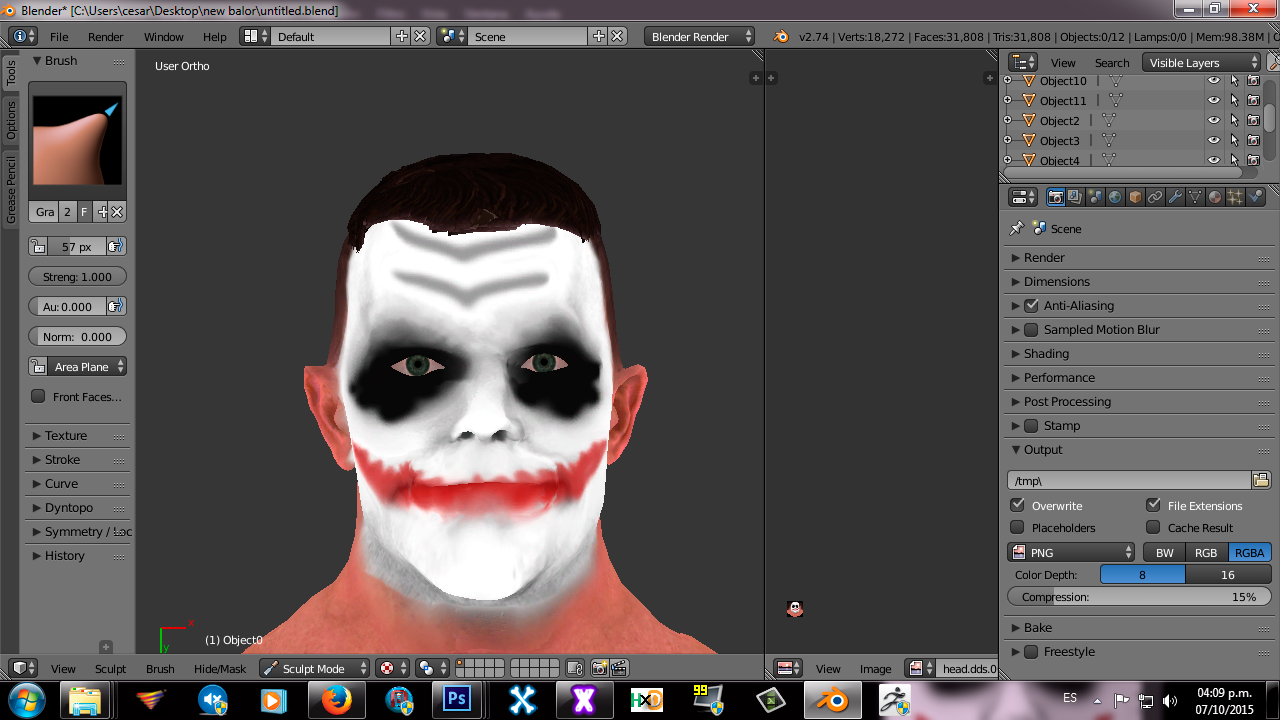Open the Mesh Data properties tab (triangle icon)
The height and width of the screenshot is (720, 1280).
point(1195,197)
